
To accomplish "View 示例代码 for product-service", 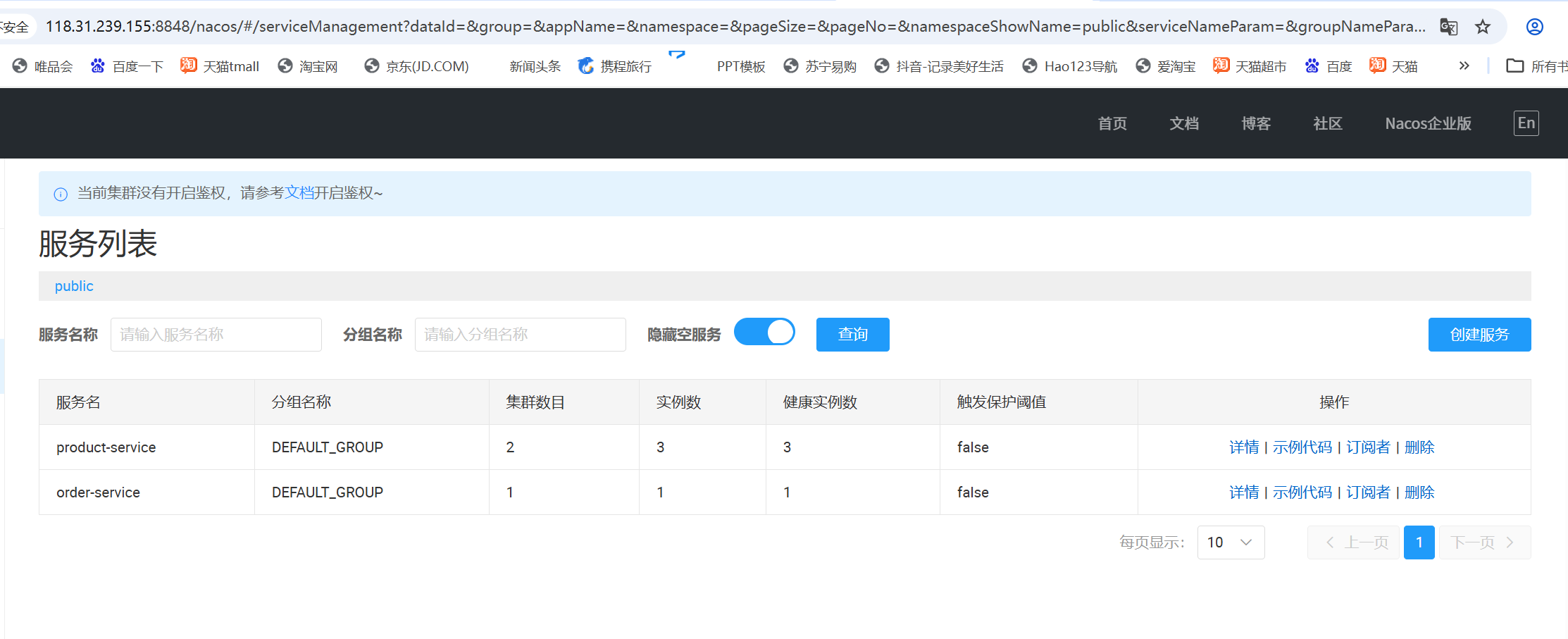I will (1302, 447).
